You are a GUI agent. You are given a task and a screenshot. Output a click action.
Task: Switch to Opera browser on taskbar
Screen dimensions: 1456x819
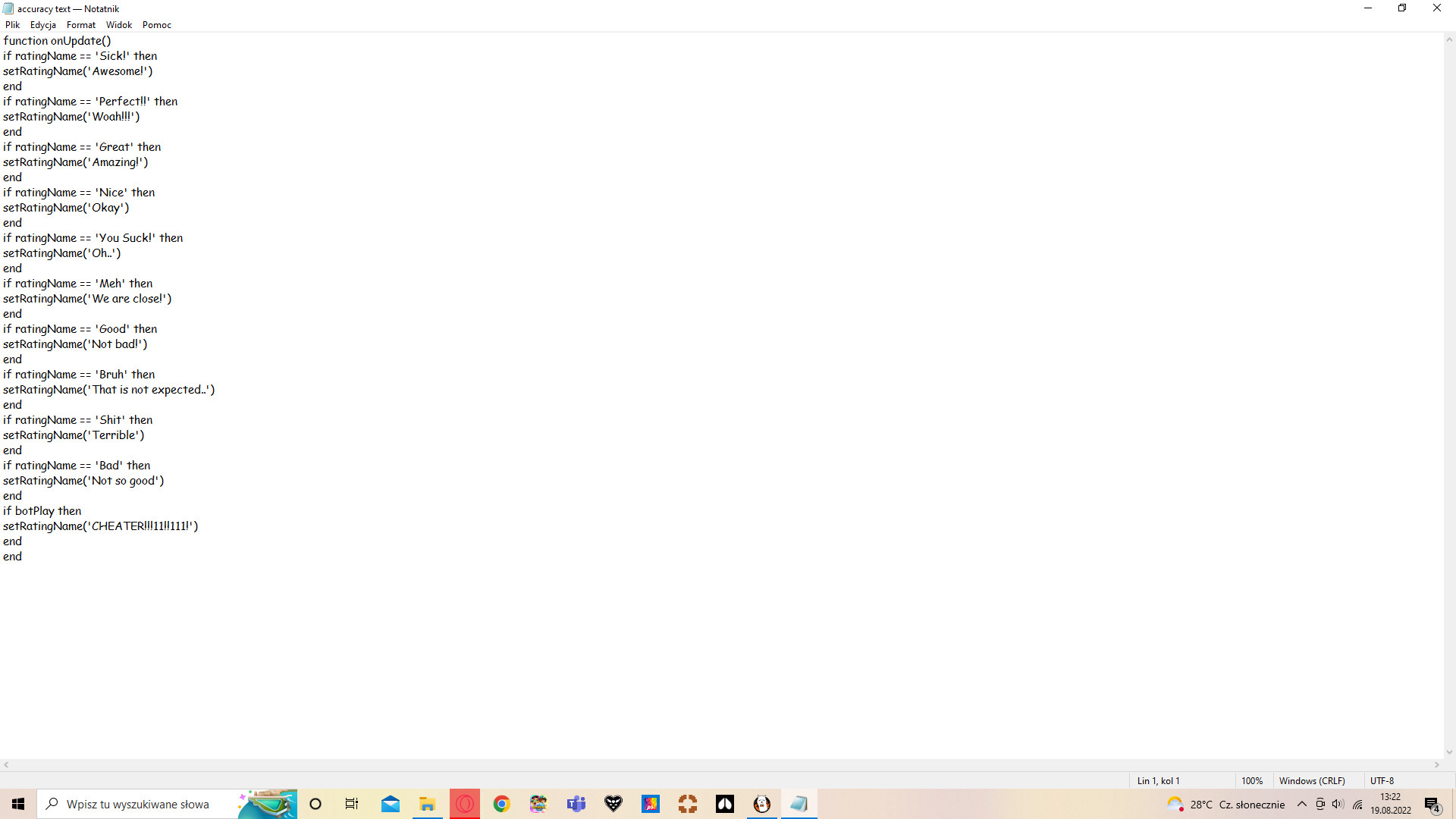[x=465, y=804]
